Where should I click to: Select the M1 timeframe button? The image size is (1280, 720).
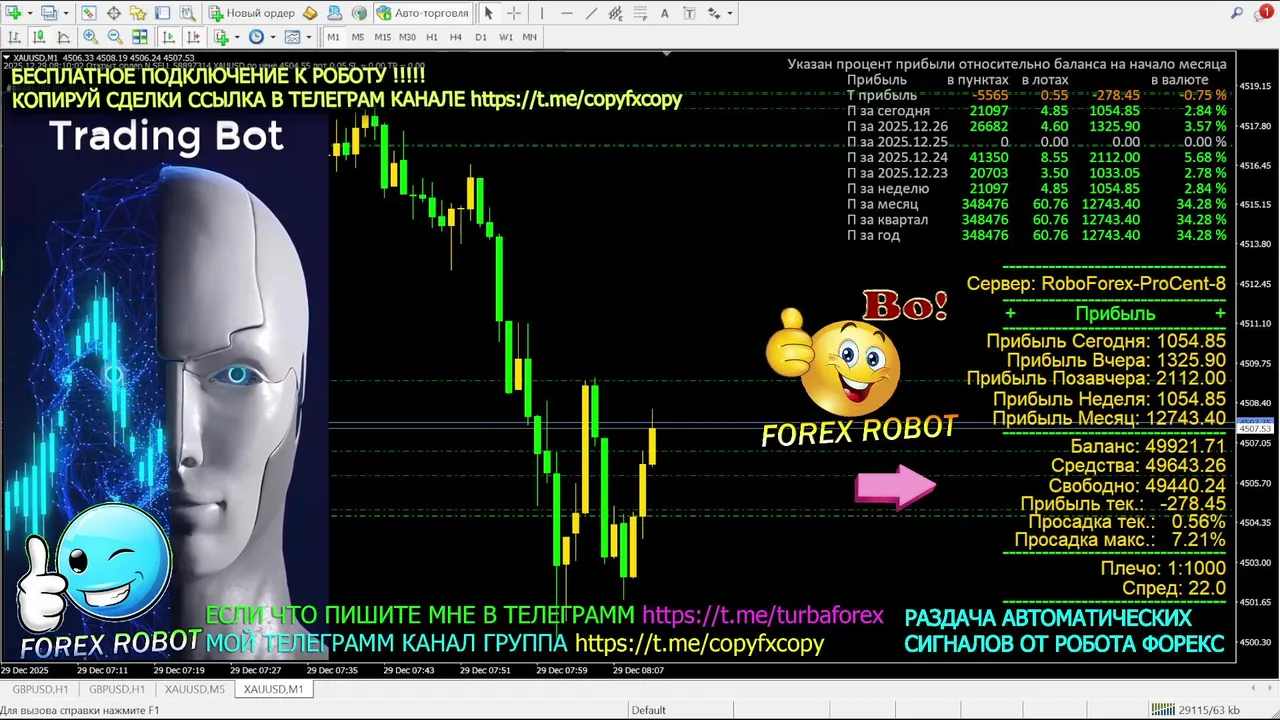[x=334, y=37]
